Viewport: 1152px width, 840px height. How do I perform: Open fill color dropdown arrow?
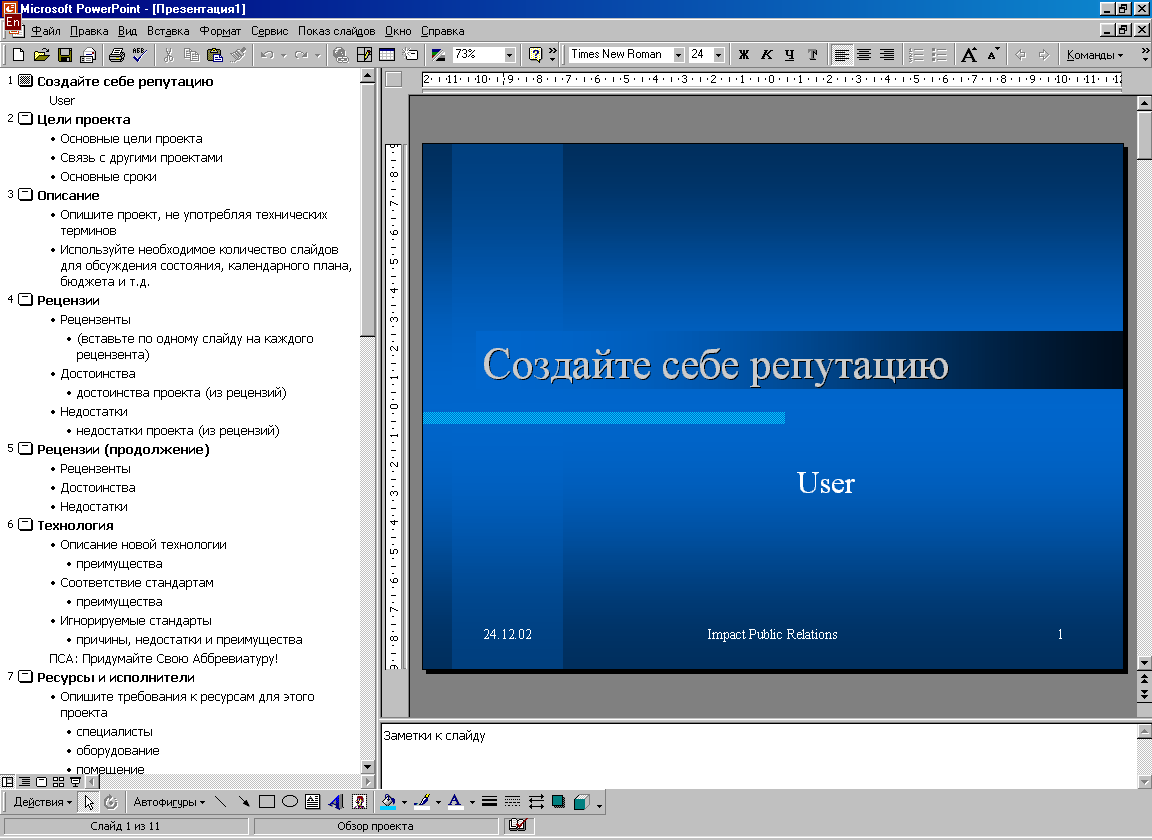(404, 802)
